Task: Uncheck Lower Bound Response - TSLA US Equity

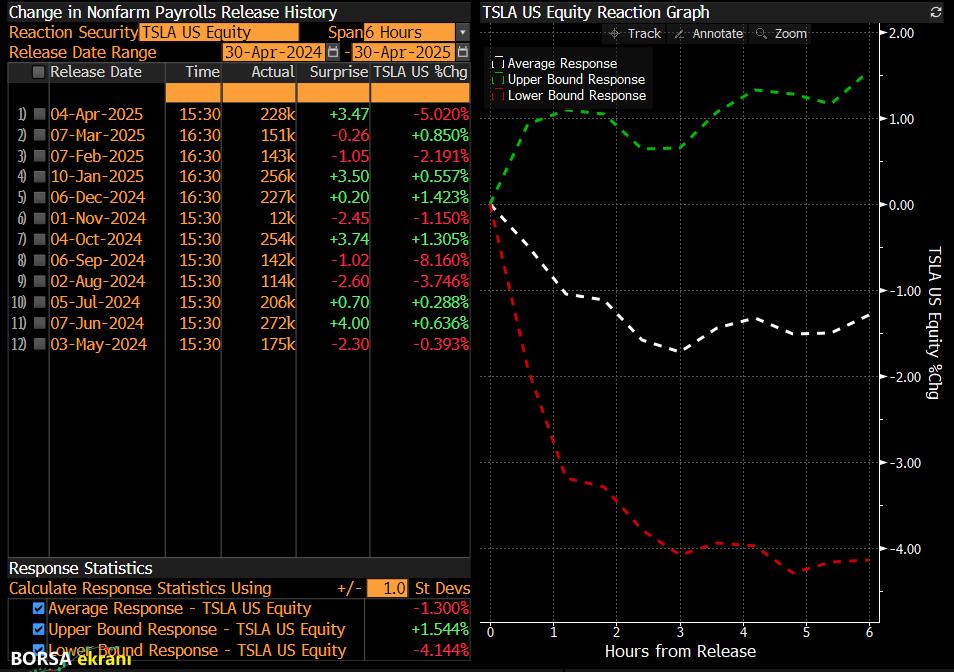Action: tap(38, 649)
